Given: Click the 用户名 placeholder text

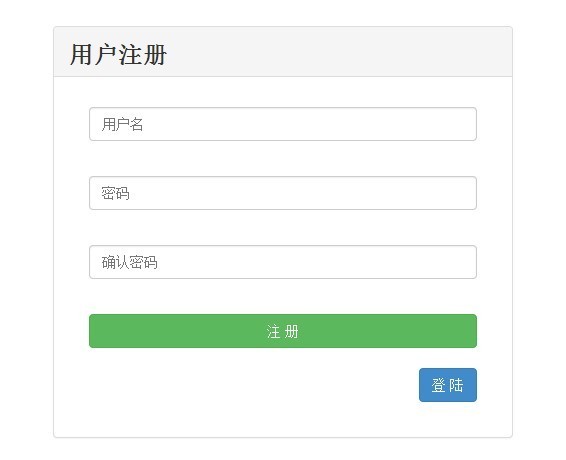Looking at the screenshot, I should (x=122, y=124).
